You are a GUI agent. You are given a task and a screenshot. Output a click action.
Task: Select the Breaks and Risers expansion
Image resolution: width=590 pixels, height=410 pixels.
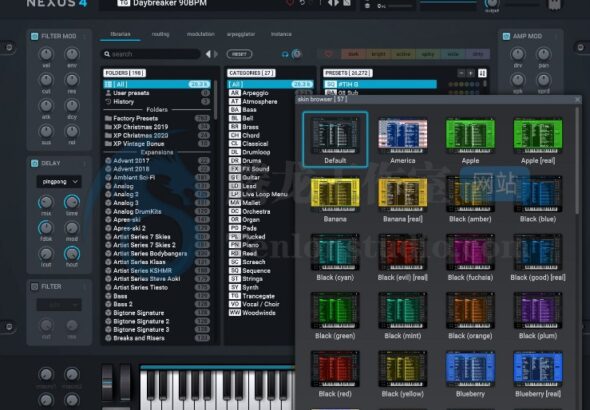coord(157,338)
